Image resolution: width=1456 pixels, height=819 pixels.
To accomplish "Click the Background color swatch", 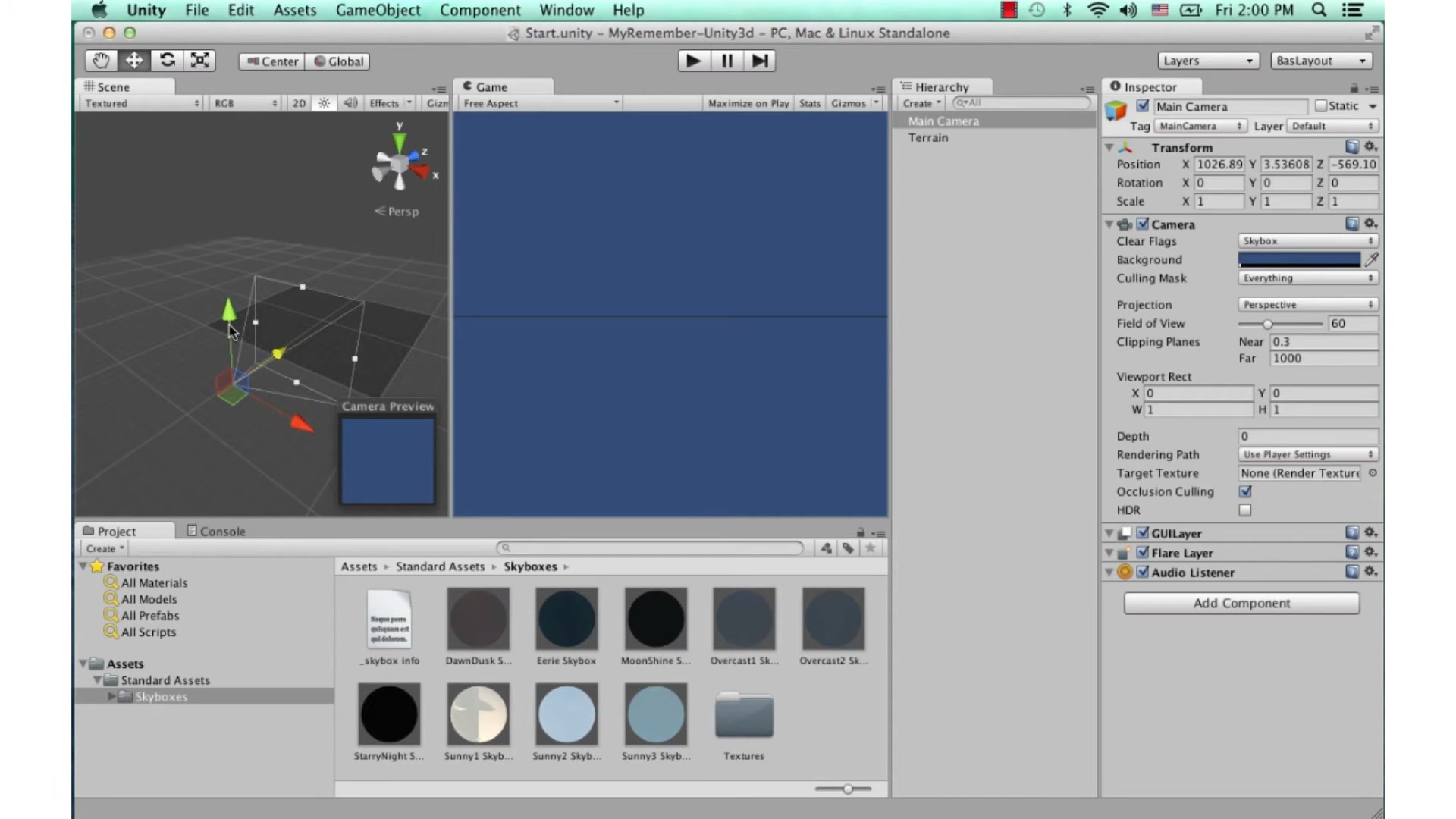I will click(x=1299, y=259).
